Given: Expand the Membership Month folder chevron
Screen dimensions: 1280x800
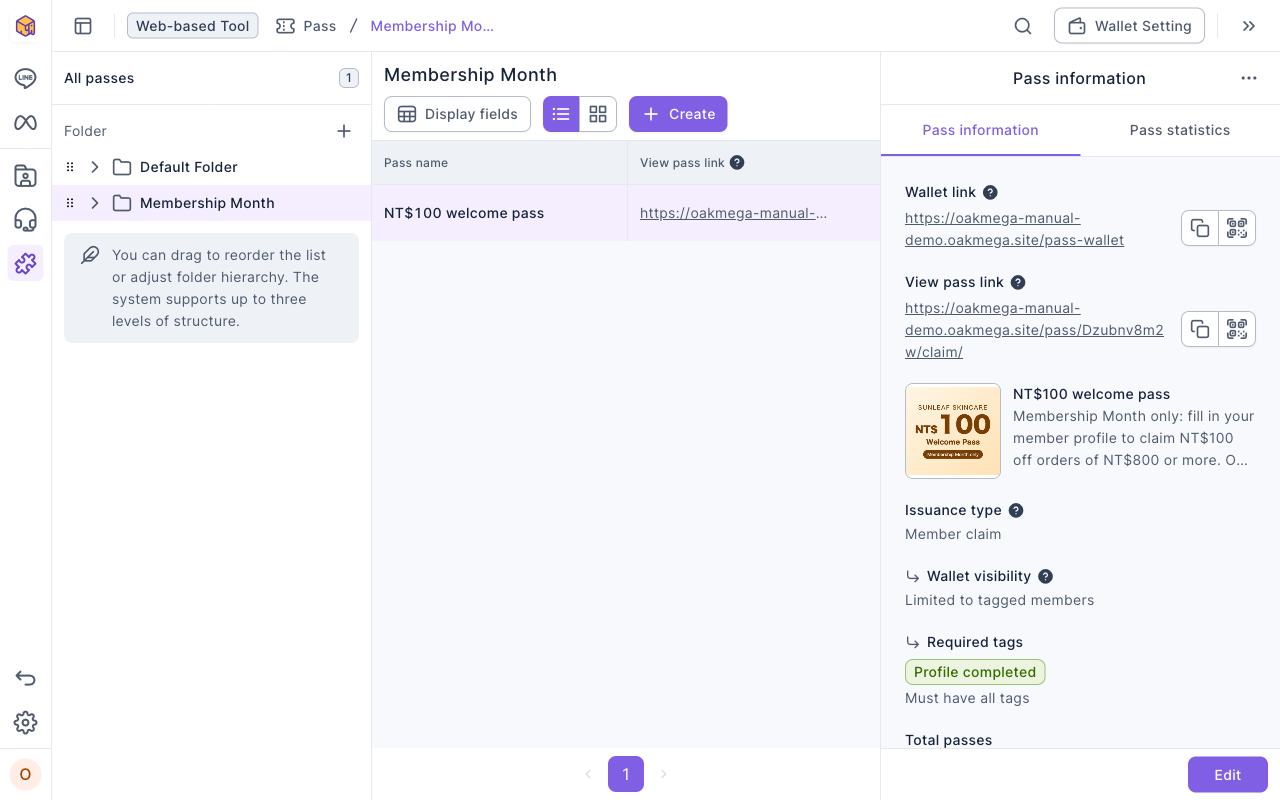Looking at the screenshot, I should pyautogui.click(x=95, y=203).
